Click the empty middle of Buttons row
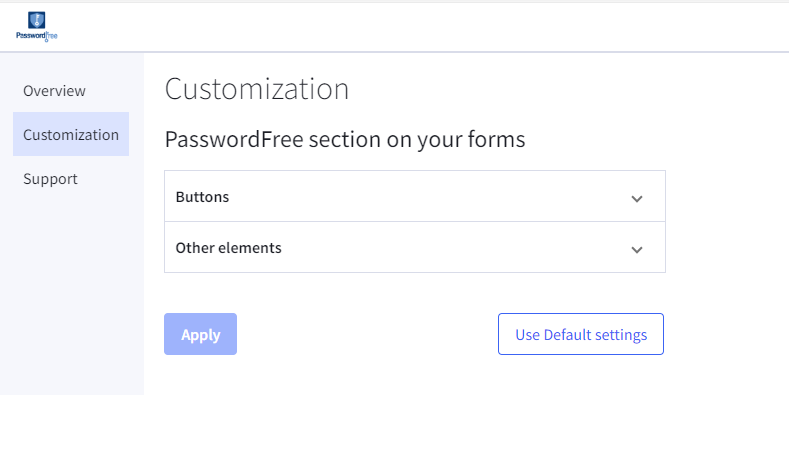 420,197
